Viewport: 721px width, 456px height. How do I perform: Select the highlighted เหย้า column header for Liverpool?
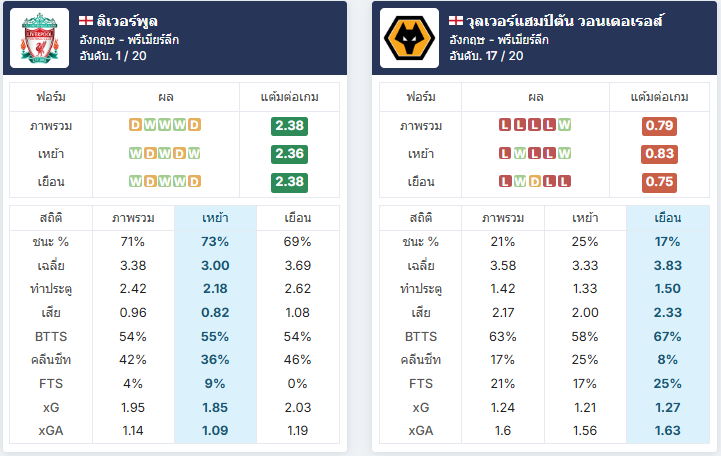coord(215,218)
